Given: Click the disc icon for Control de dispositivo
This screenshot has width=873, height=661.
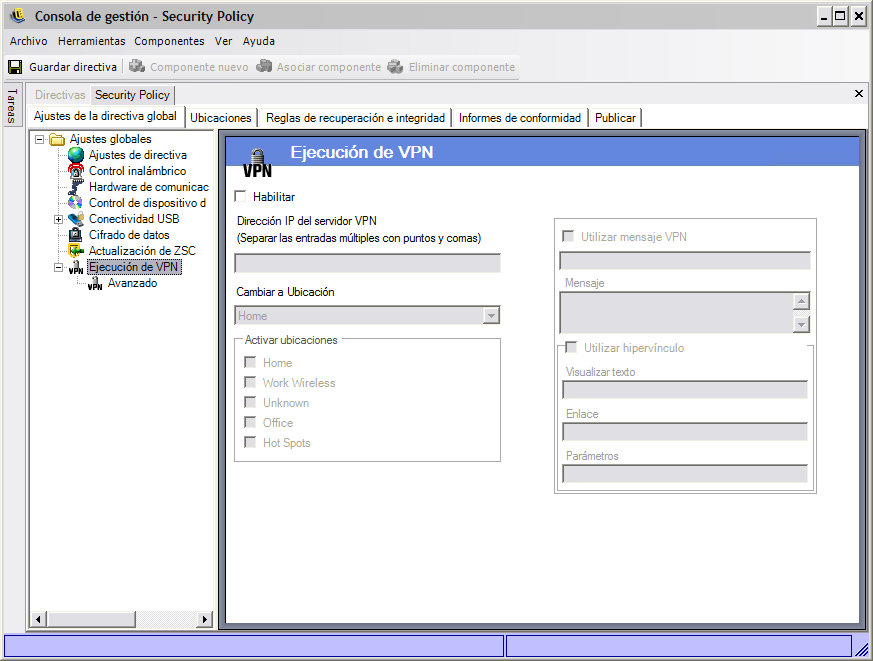Looking at the screenshot, I should [76, 203].
